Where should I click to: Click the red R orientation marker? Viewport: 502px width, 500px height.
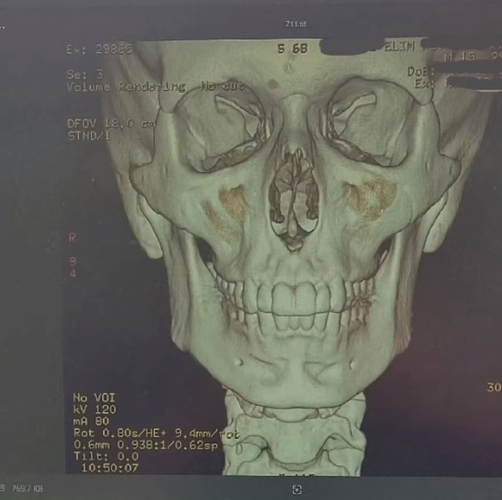click(72, 238)
